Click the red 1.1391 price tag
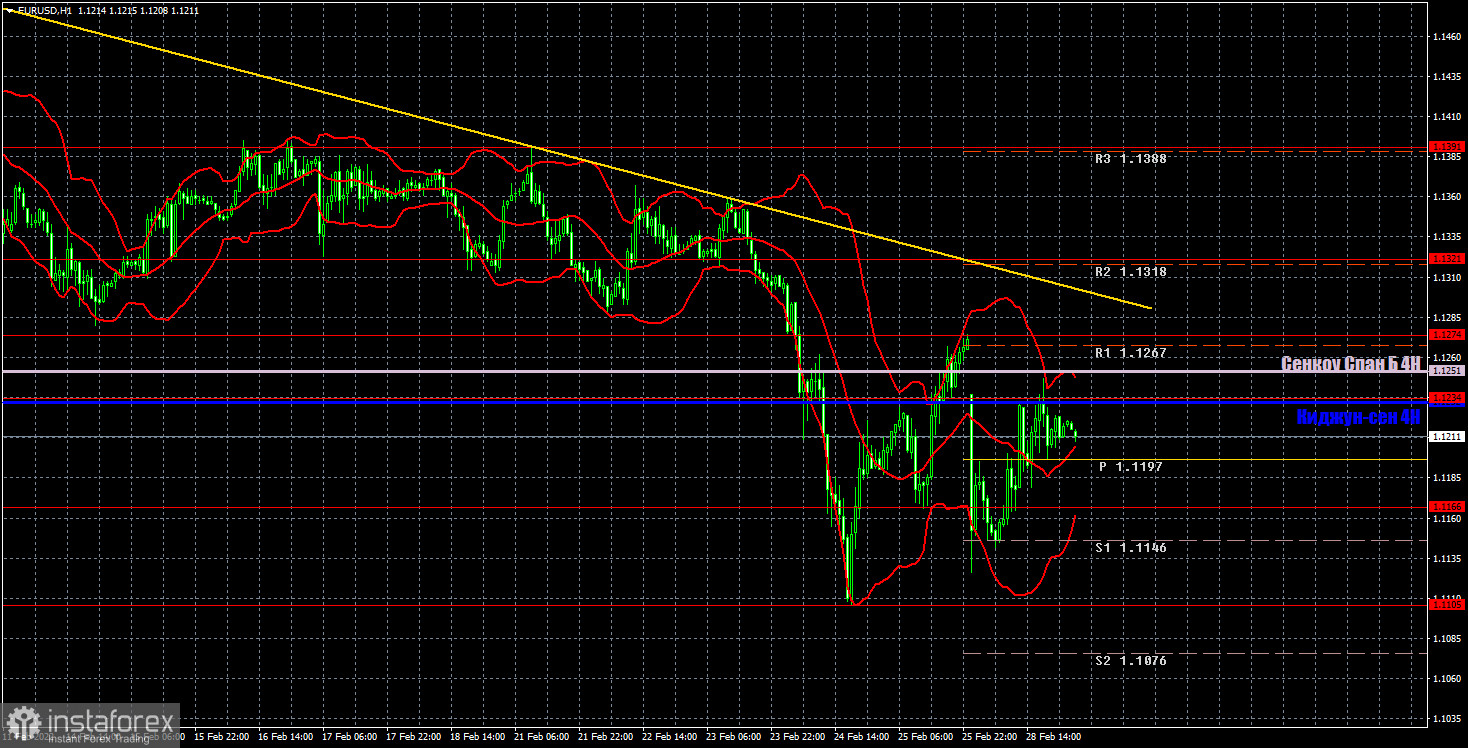Screen dimensions: 1468x748 (x=1448, y=146)
